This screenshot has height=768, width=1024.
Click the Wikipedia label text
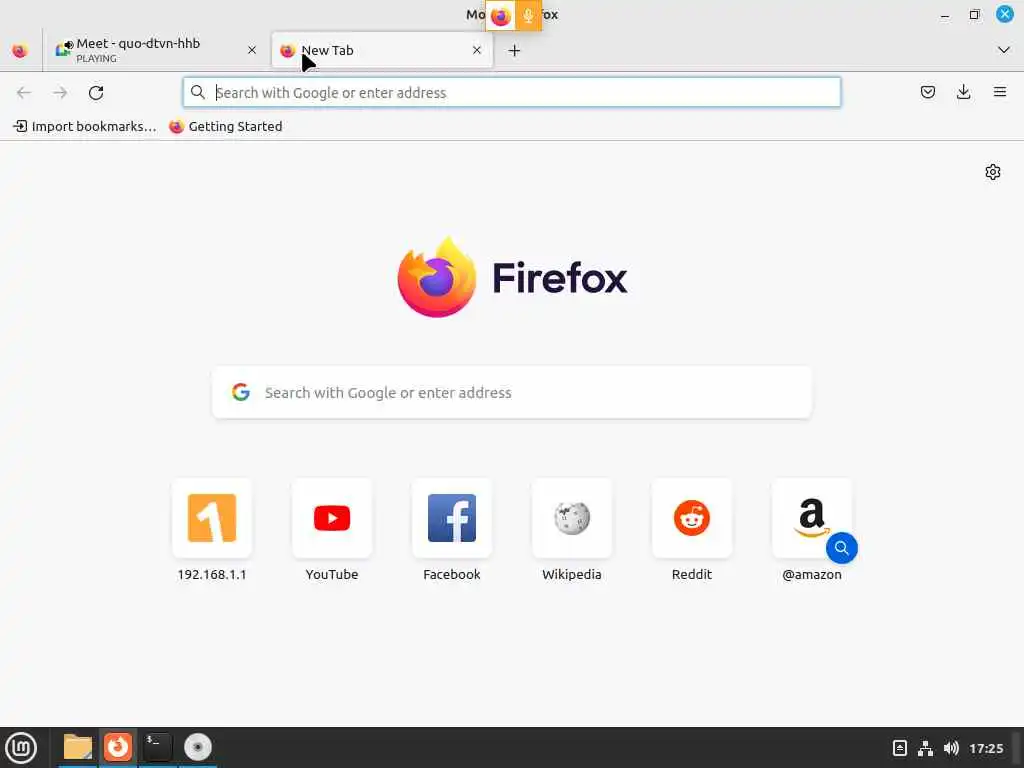572,574
